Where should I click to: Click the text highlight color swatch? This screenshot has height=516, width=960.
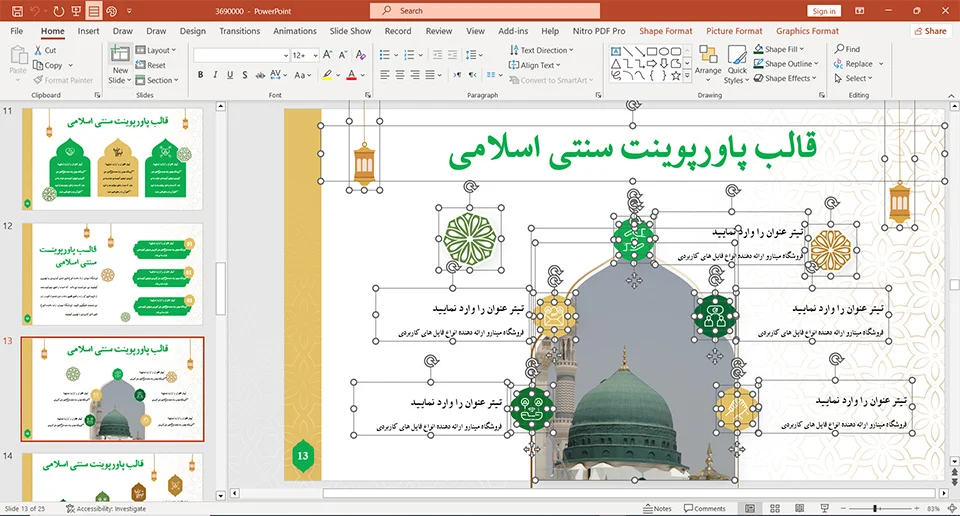[327, 75]
